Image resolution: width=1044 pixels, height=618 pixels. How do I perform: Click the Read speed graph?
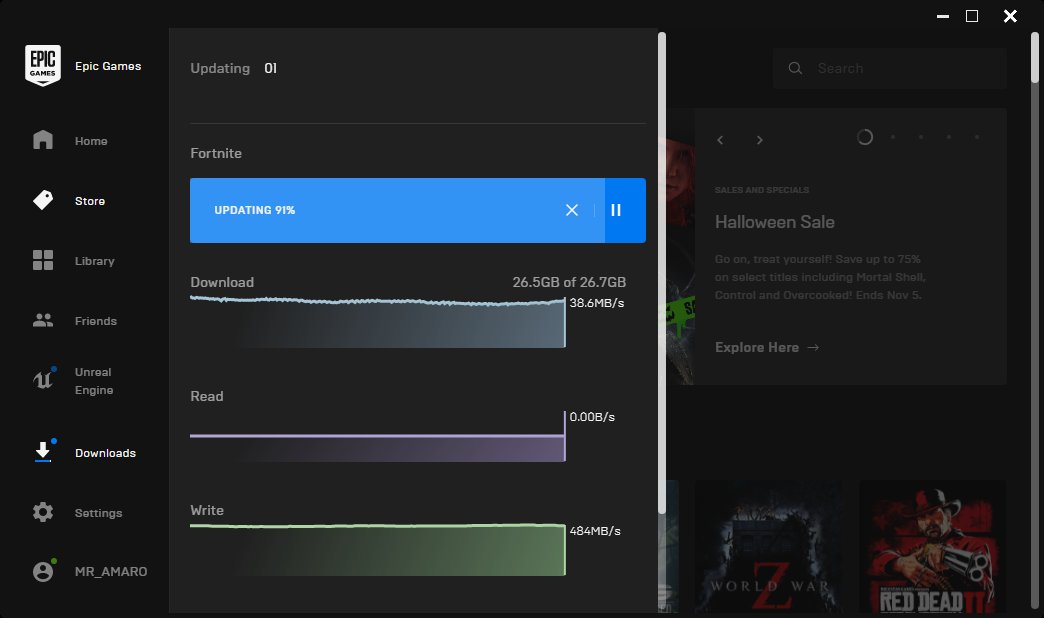click(x=378, y=437)
